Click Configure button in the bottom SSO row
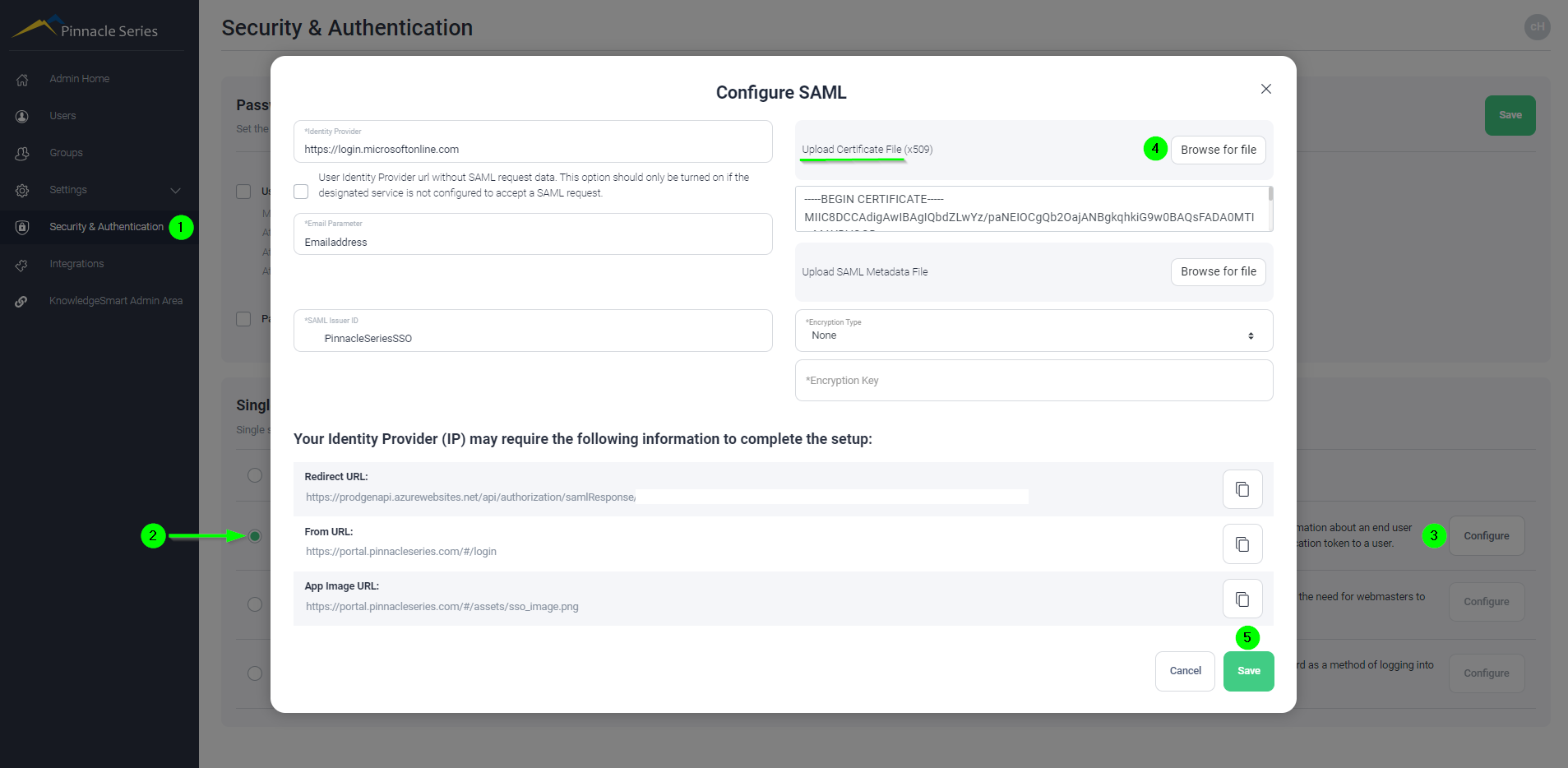1568x768 pixels. click(1486, 673)
